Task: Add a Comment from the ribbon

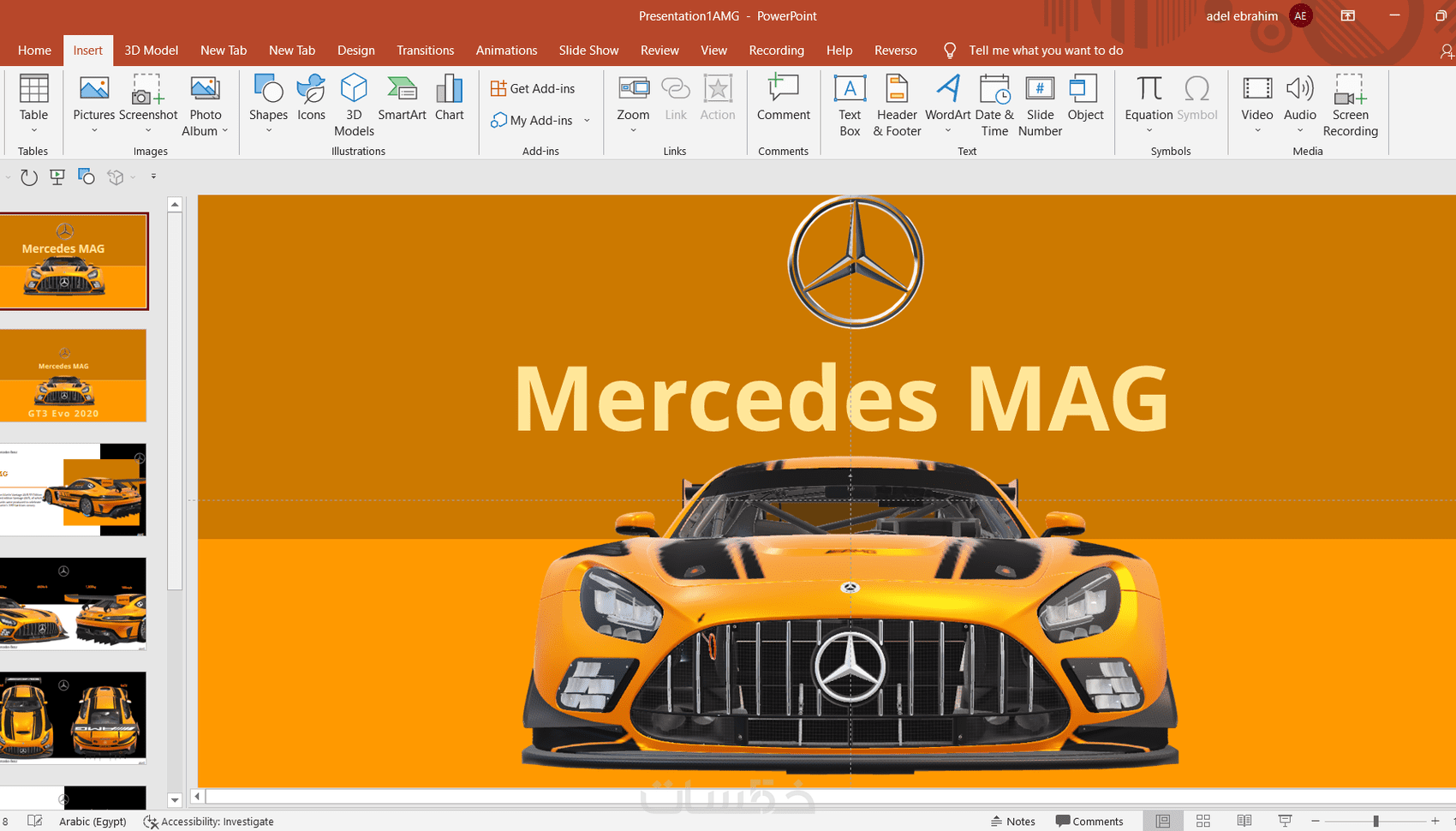Action: [x=783, y=97]
